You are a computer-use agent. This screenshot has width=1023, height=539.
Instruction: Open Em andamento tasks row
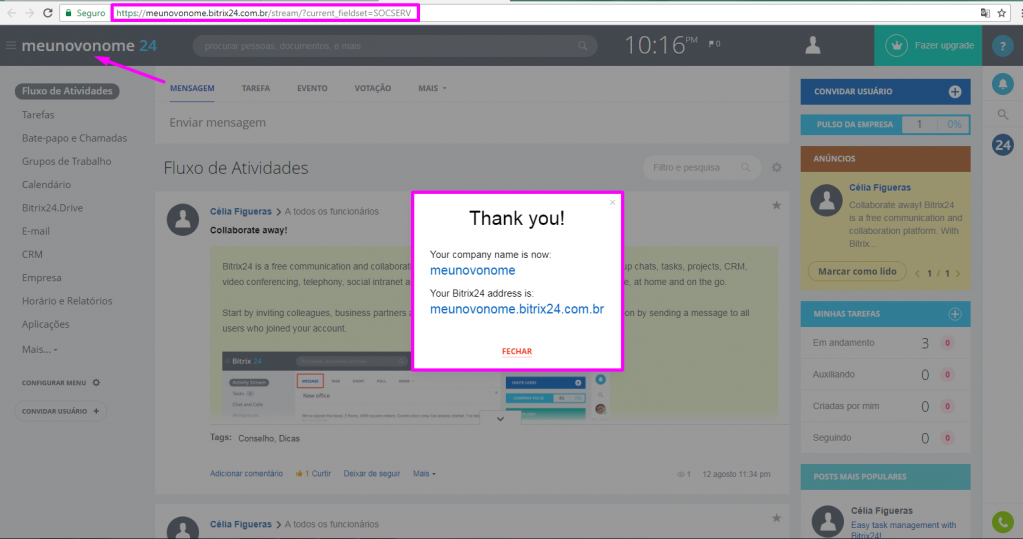coord(885,343)
